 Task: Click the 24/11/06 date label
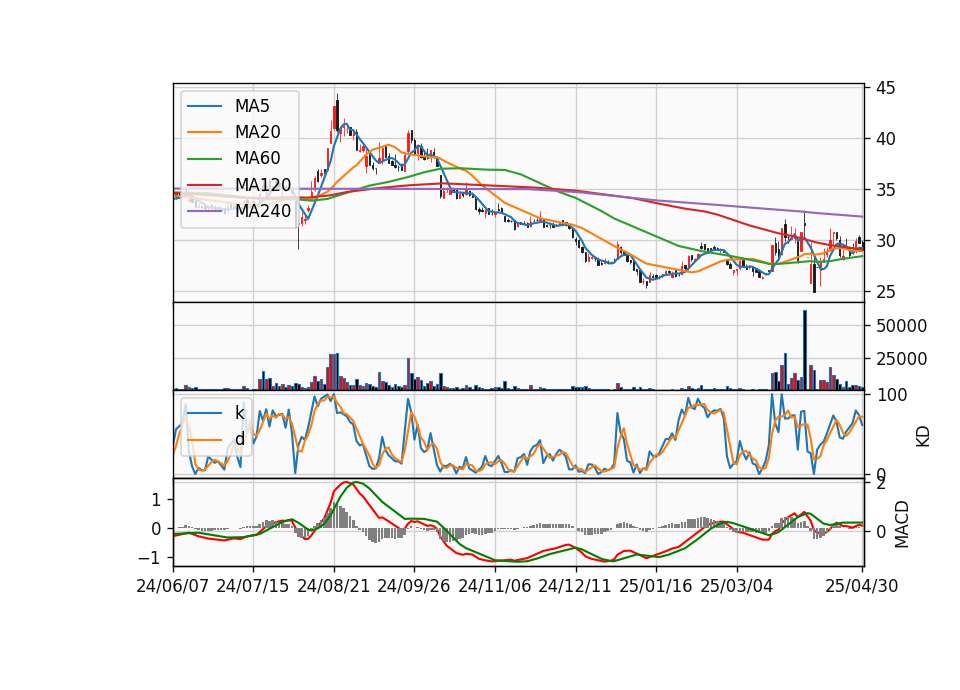tap(495, 586)
